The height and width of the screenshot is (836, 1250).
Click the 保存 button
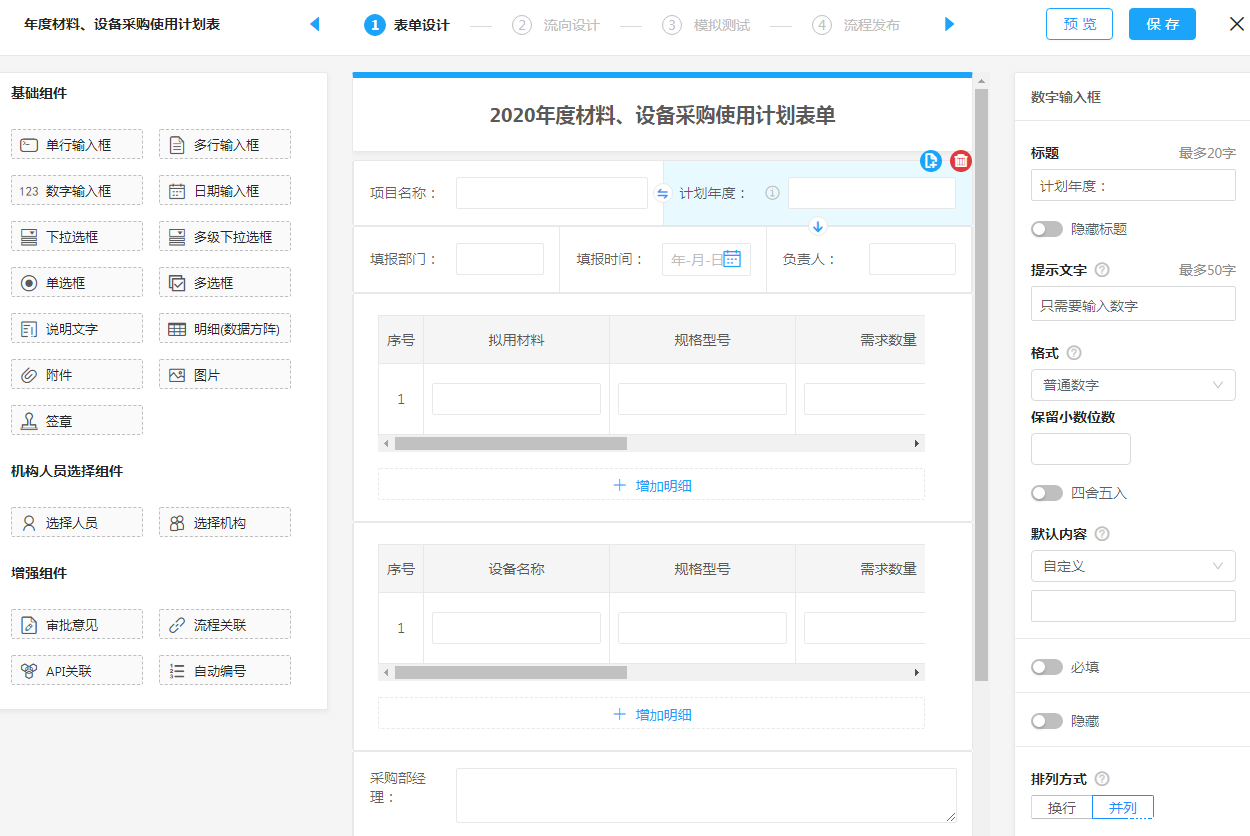tap(1162, 24)
